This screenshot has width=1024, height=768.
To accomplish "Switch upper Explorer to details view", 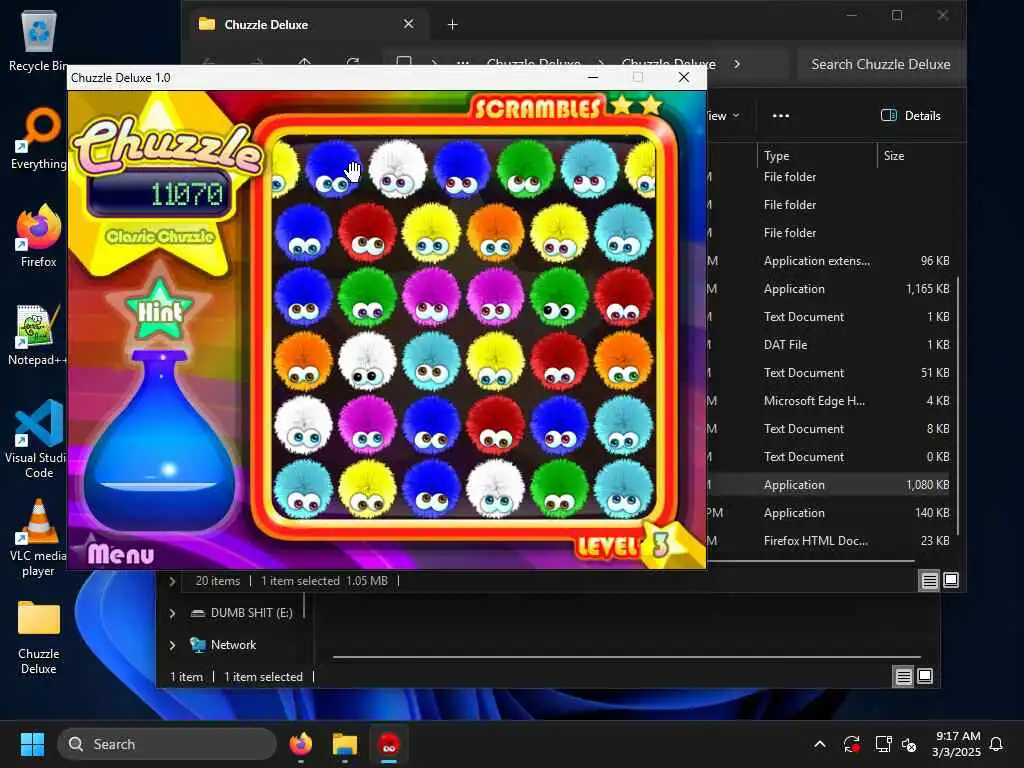I will click(x=929, y=580).
